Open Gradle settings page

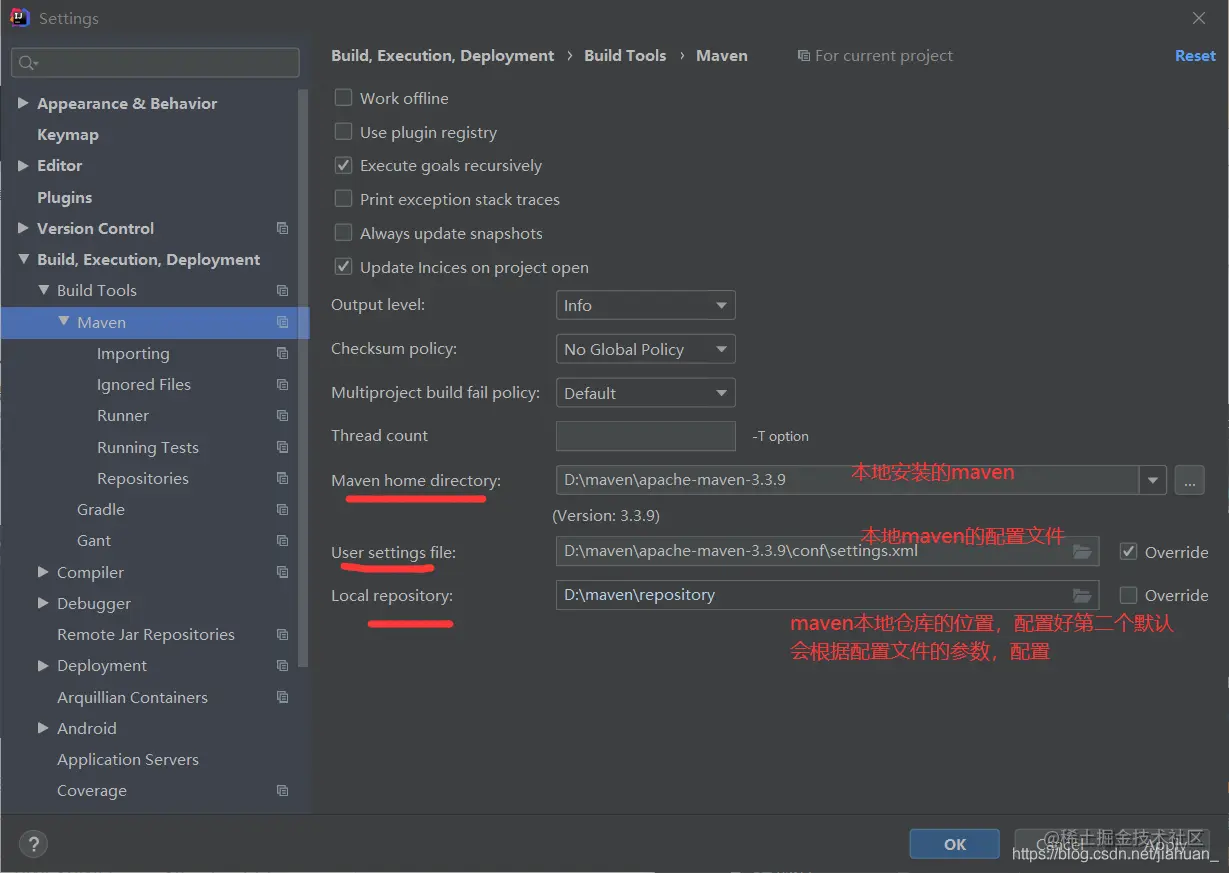point(101,509)
